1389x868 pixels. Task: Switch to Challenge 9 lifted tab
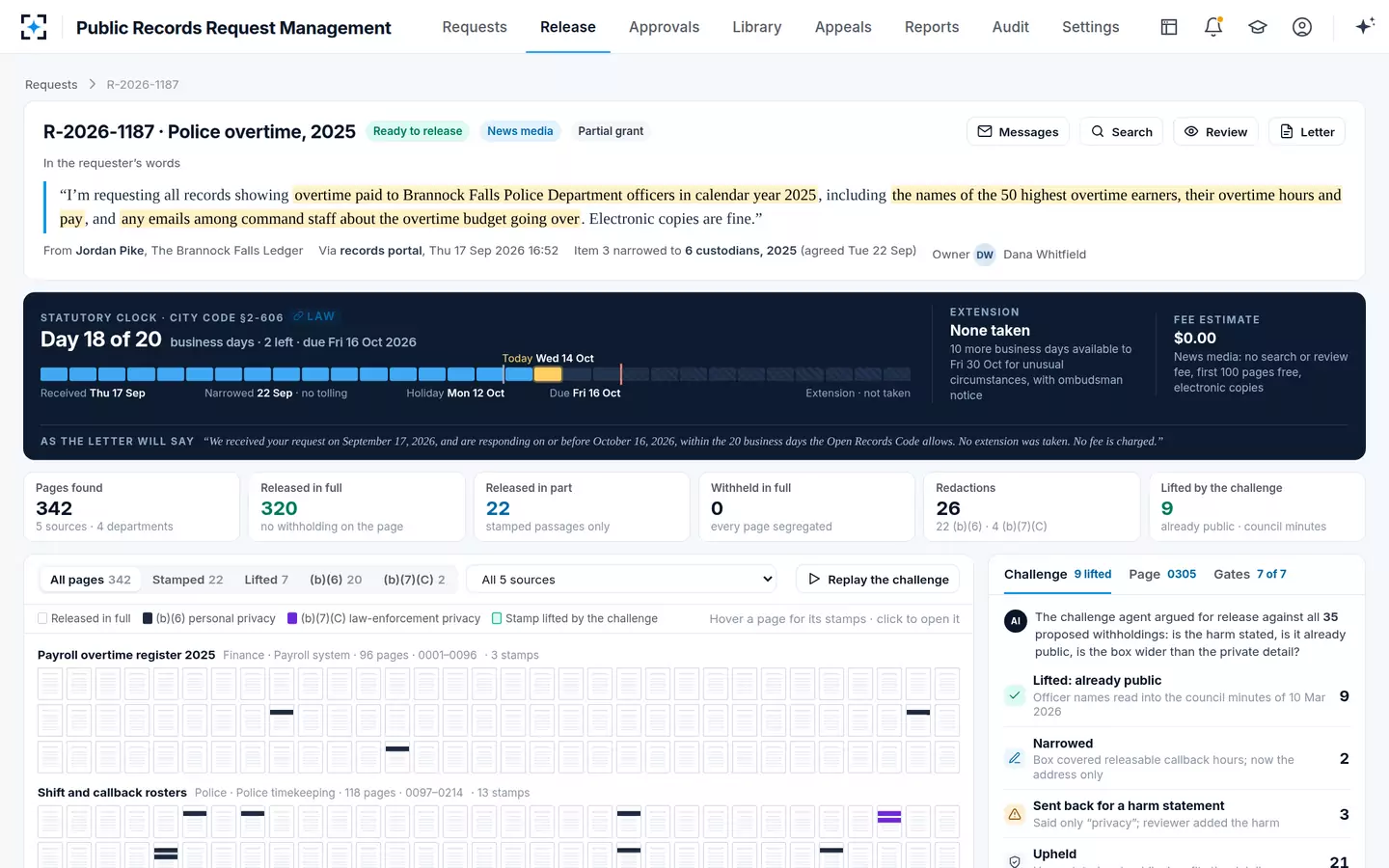point(1057,574)
